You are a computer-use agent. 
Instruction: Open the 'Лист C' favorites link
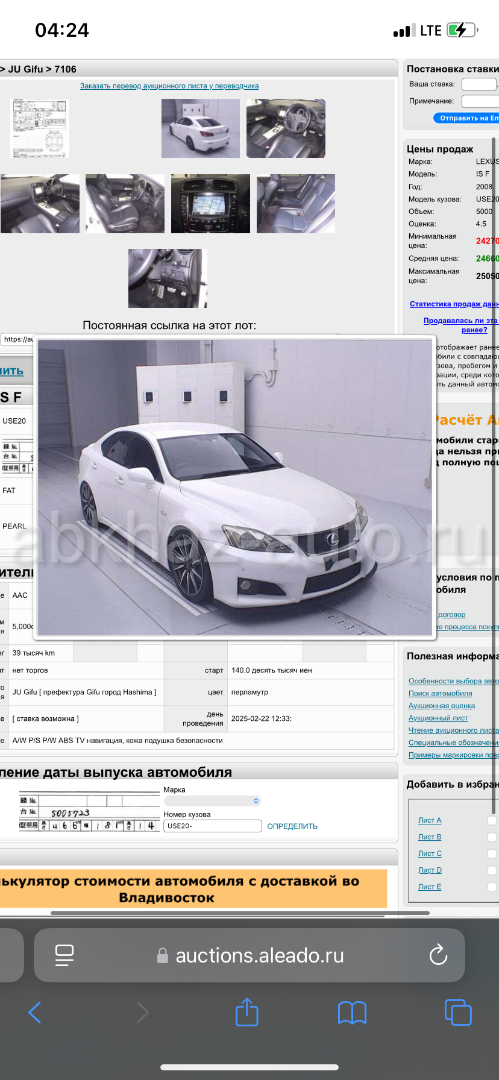coord(430,853)
